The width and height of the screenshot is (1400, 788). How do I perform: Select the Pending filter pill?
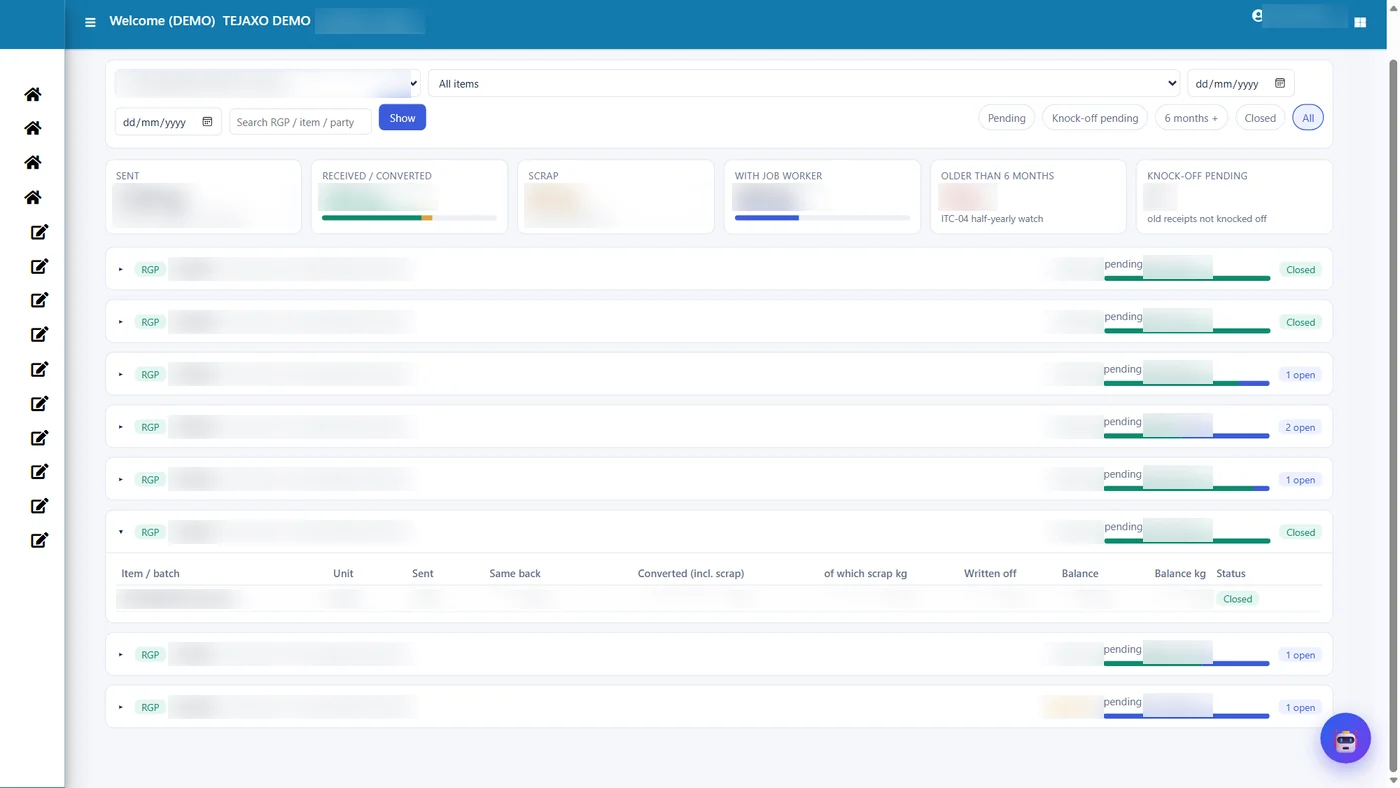[x=1006, y=118]
